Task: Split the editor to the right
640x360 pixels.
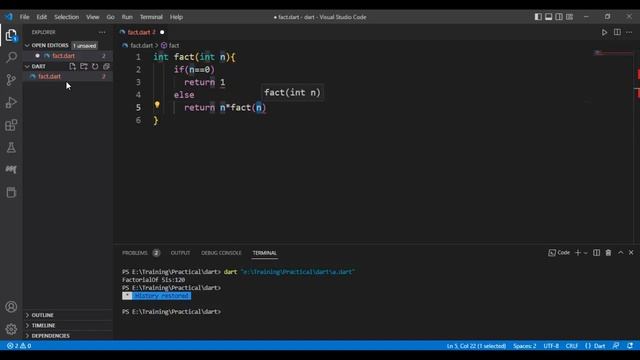Action: [617, 32]
